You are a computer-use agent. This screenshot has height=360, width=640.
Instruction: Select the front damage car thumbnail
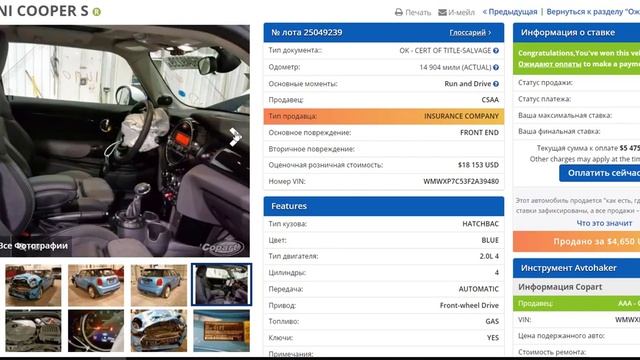[x=33, y=285]
